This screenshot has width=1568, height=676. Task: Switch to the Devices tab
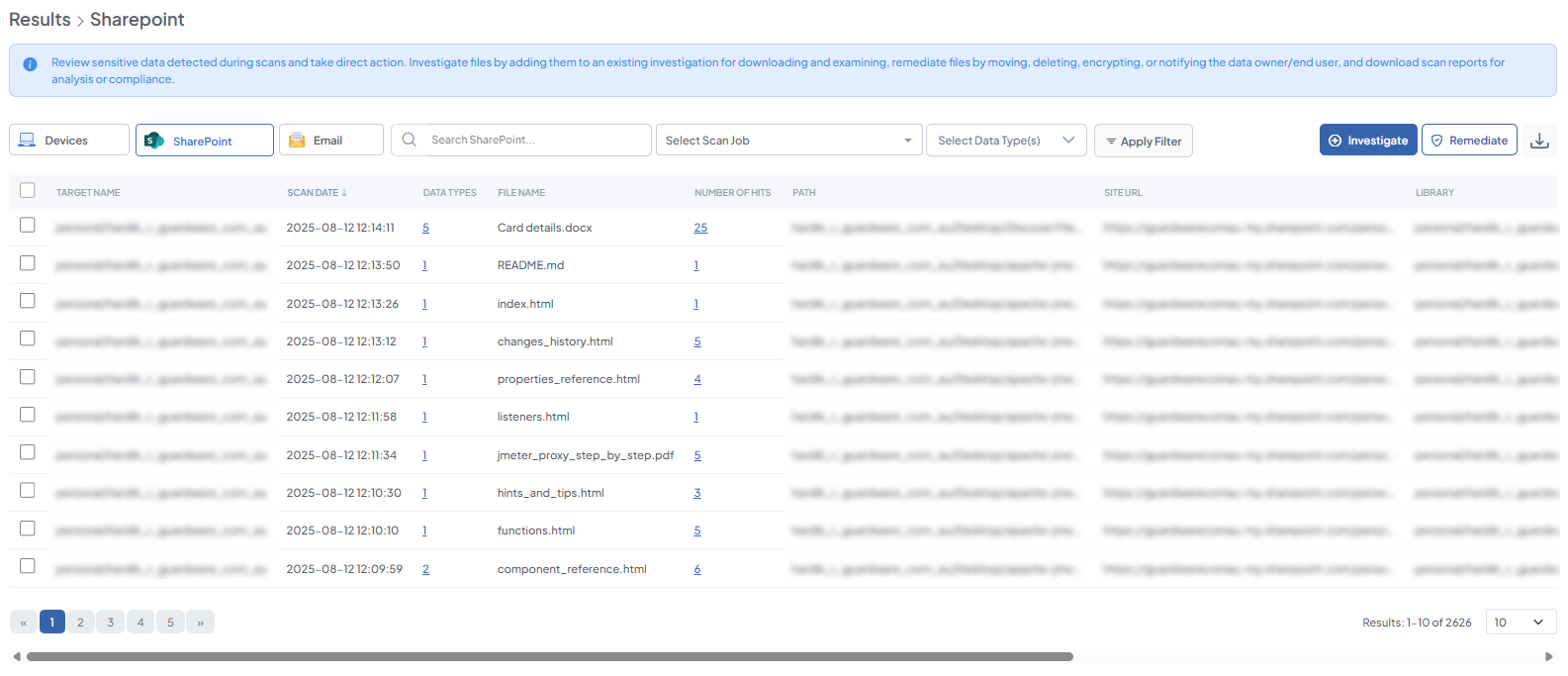[68, 141]
